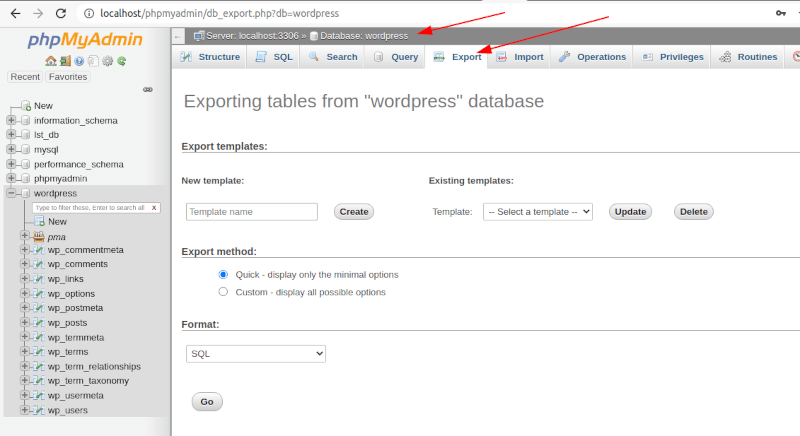Open the Search tab

(x=333, y=57)
